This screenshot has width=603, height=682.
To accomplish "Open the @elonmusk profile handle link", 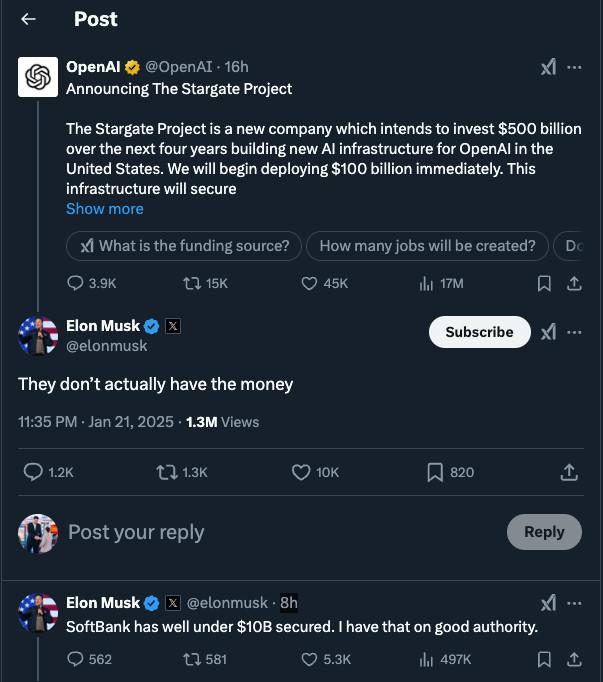I will (106, 345).
